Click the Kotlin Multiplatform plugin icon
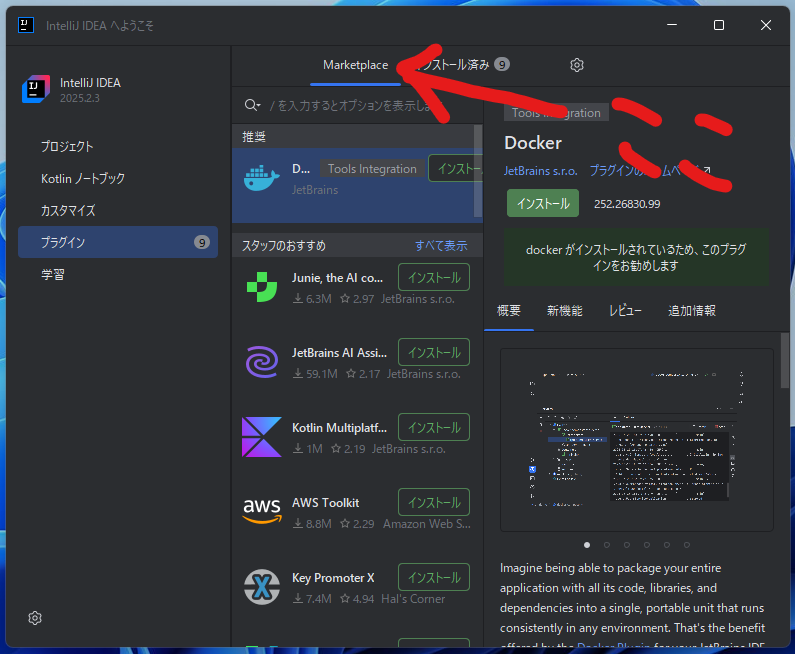The width and height of the screenshot is (795, 654). (261, 437)
